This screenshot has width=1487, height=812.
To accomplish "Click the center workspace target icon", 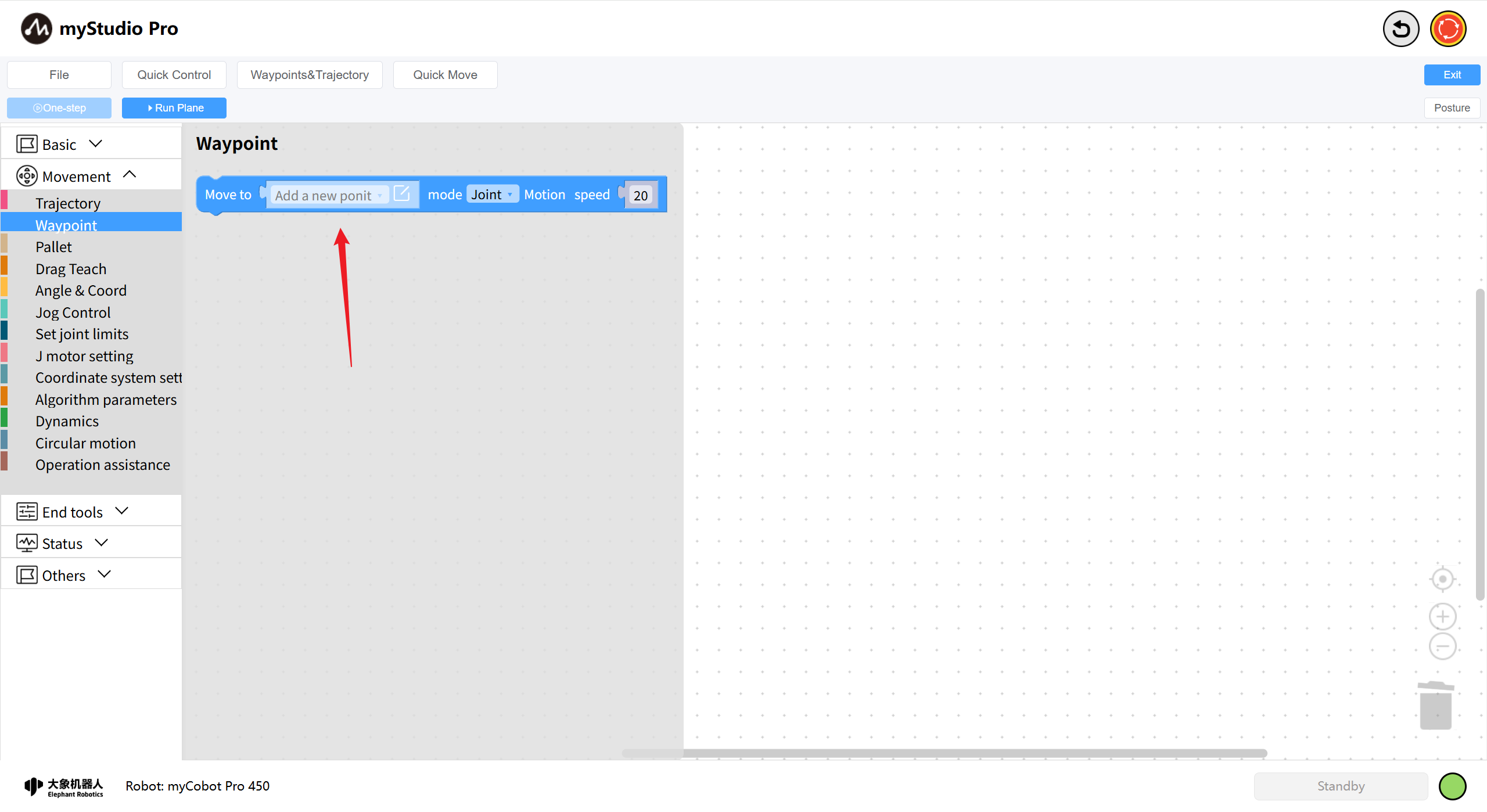I will coord(1442,579).
